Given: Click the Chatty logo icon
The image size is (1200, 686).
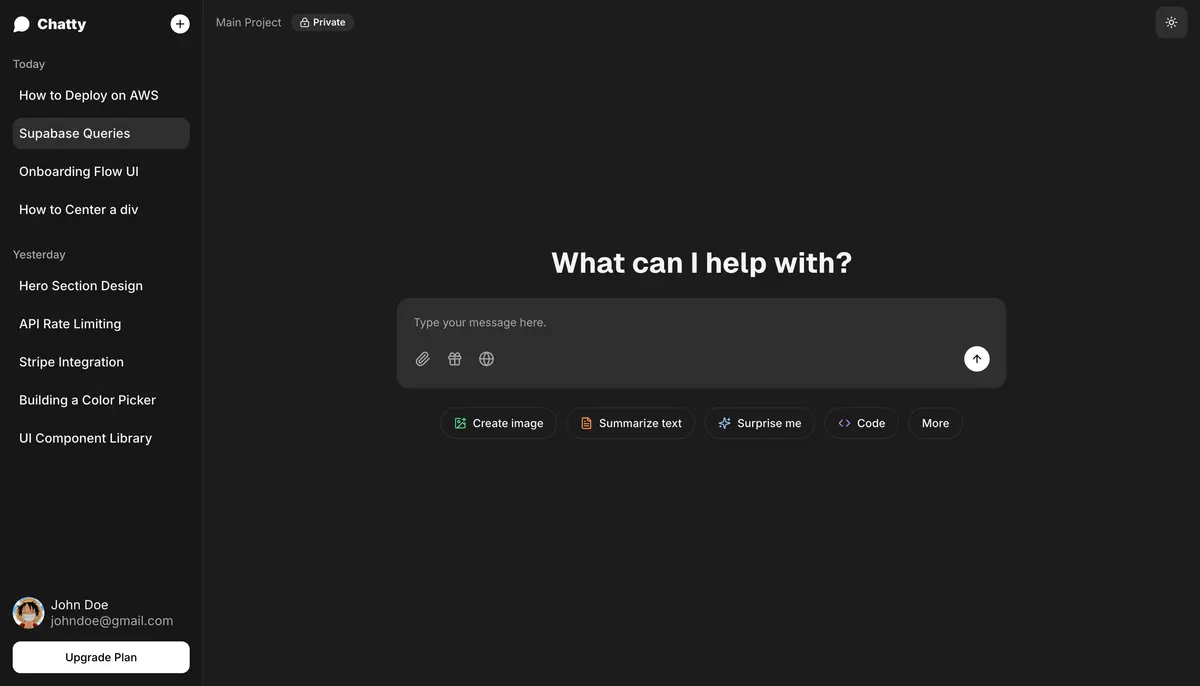Looking at the screenshot, I should pyautogui.click(x=21, y=24).
